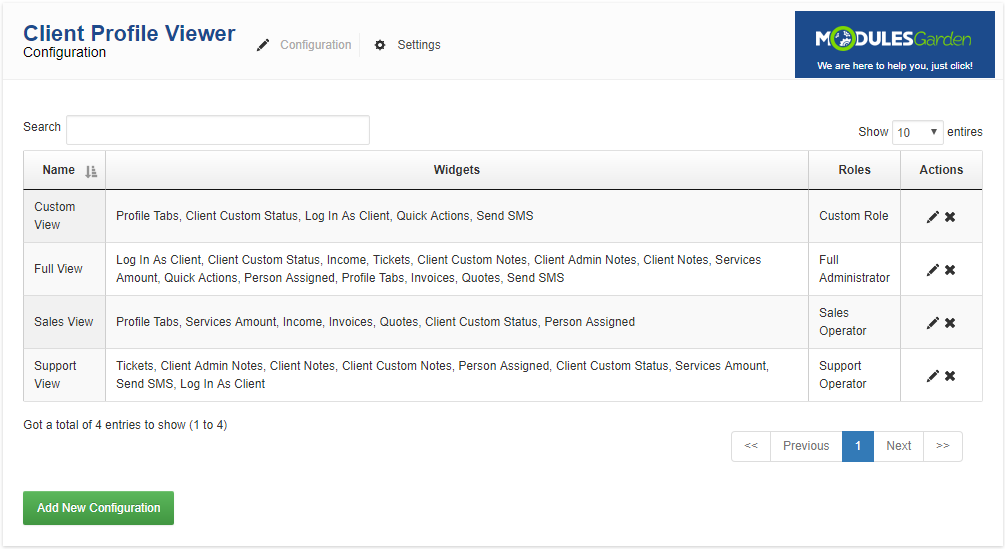Click Custom View widgets list text

[x=324, y=216]
